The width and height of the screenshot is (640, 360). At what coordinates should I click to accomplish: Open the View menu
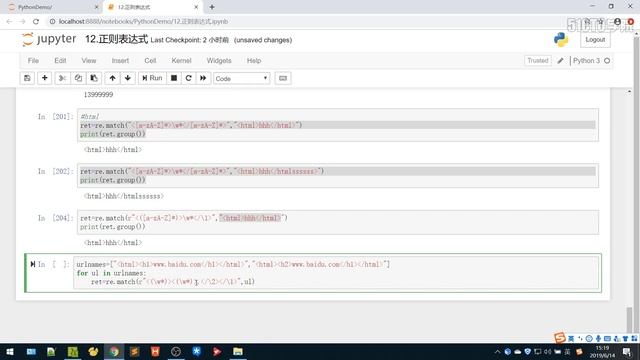(89, 60)
